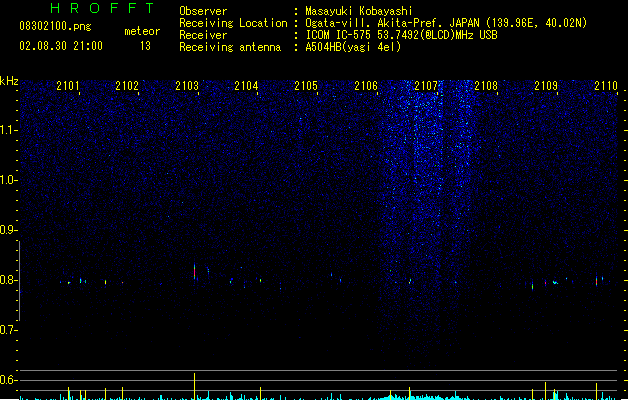Screen dimensions: 629x400
Task: Click the kHz axis unit label
Action: 9,81
